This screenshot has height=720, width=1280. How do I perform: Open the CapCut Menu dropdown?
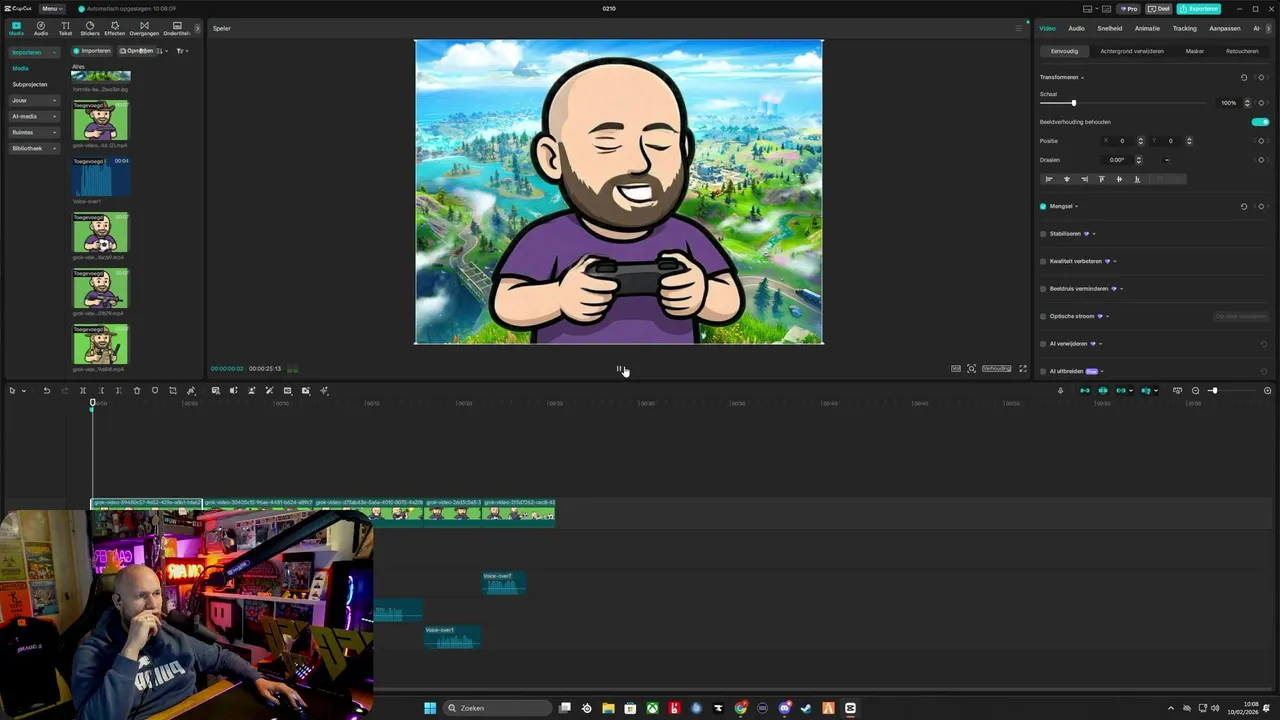pyautogui.click(x=52, y=9)
